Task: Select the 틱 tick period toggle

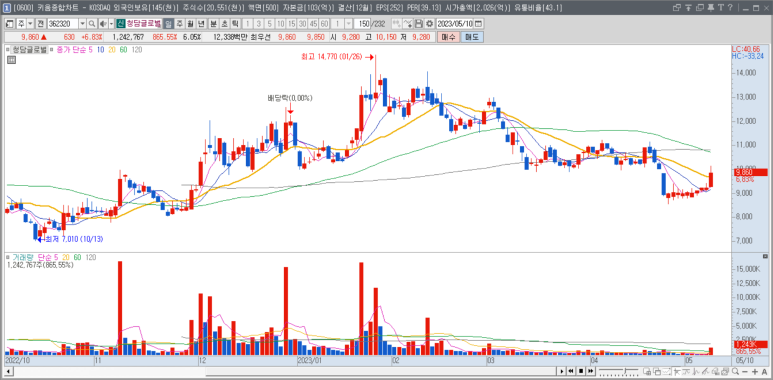Action: [x=235, y=24]
